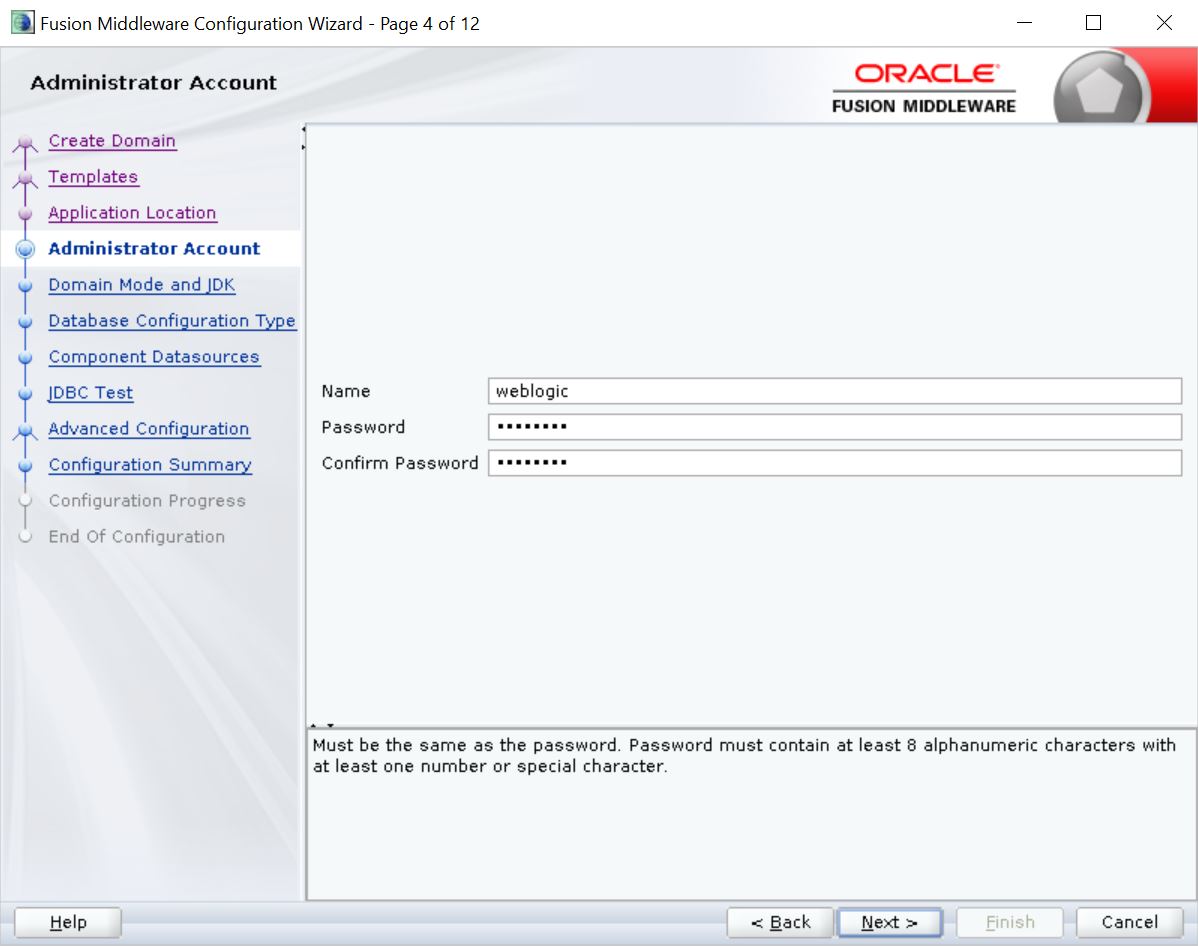Click the Help button

point(68,922)
